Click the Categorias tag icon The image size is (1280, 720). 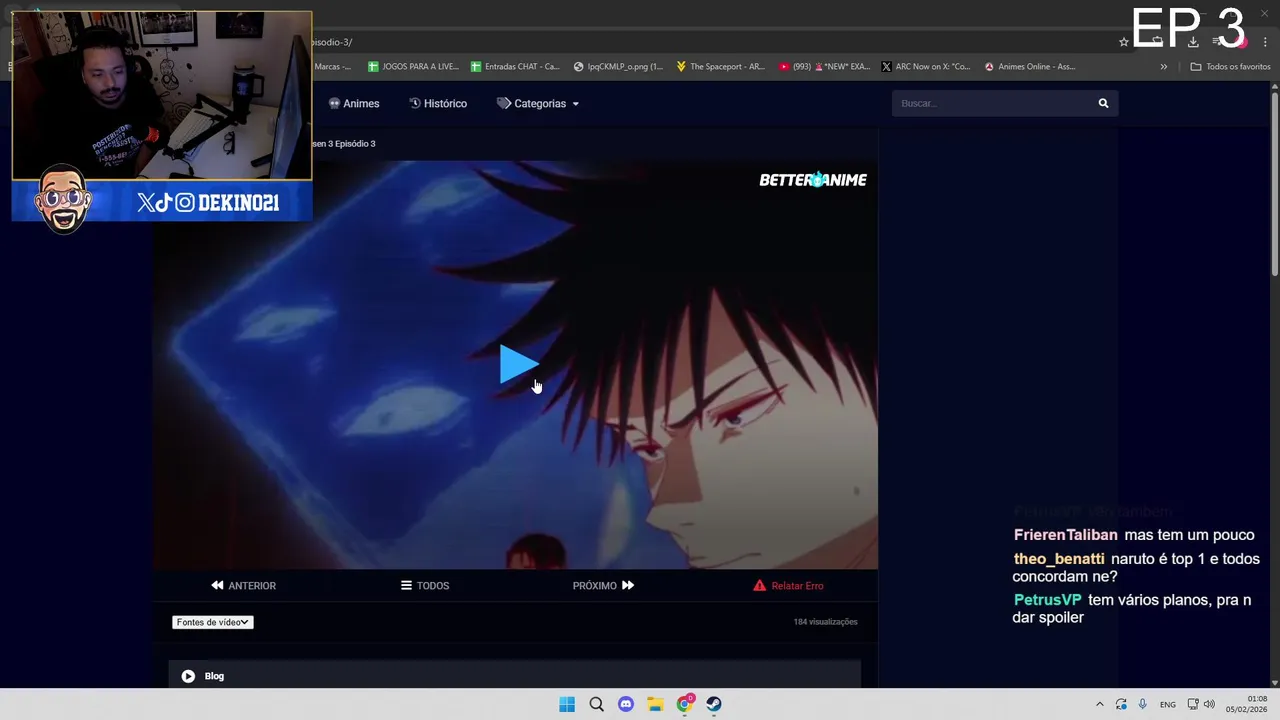point(504,103)
